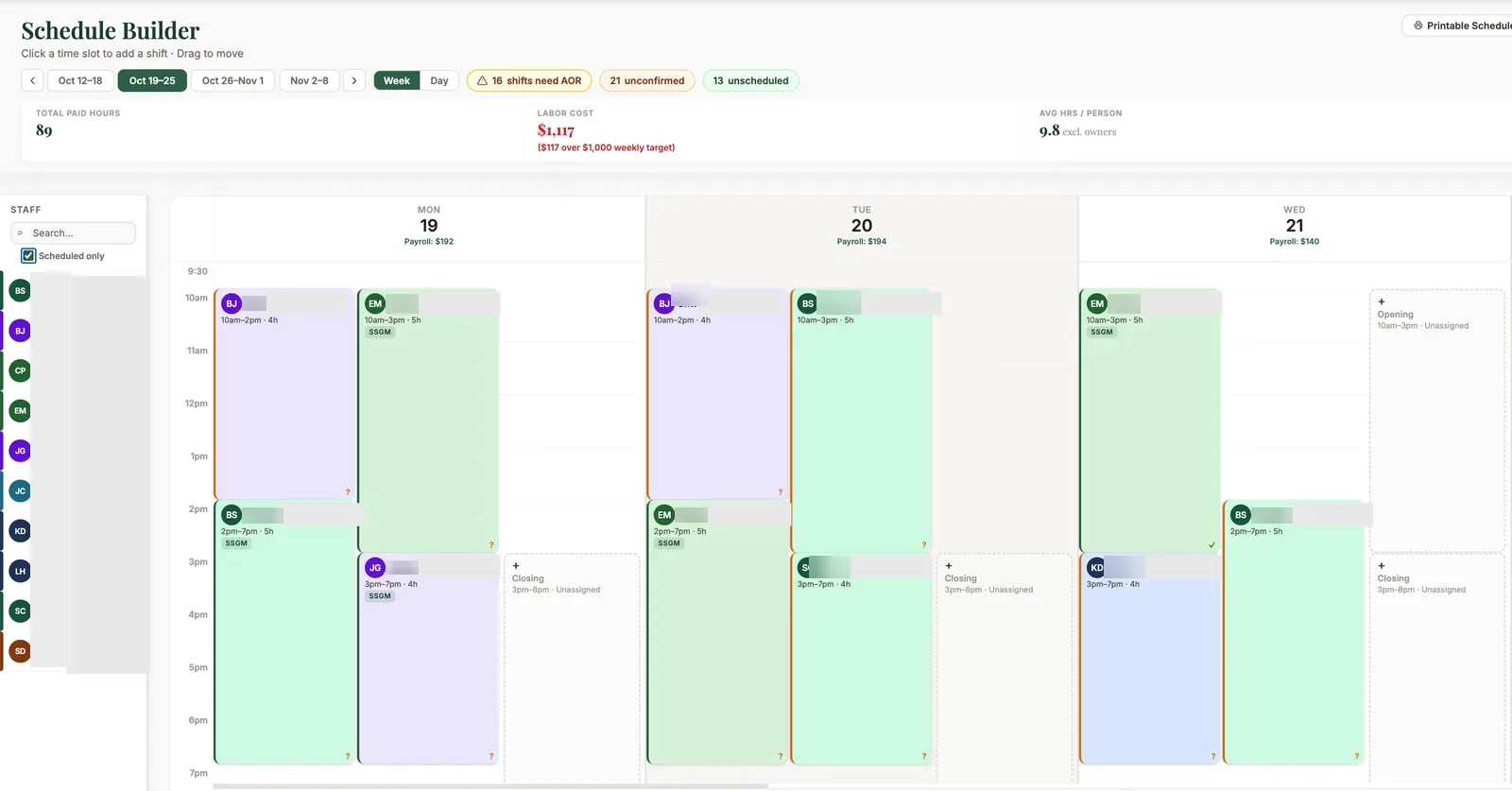The image size is (1512, 791).
Task: Select the Monday 19 day header
Action: point(429,227)
